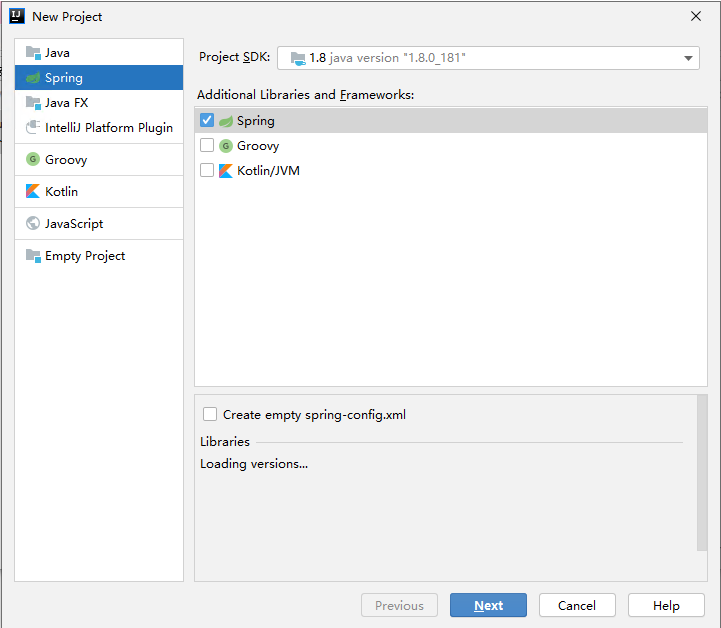The height and width of the screenshot is (628, 721).
Task: Click the Groovy icon in frameworks list
Action: [x=226, y=146]
